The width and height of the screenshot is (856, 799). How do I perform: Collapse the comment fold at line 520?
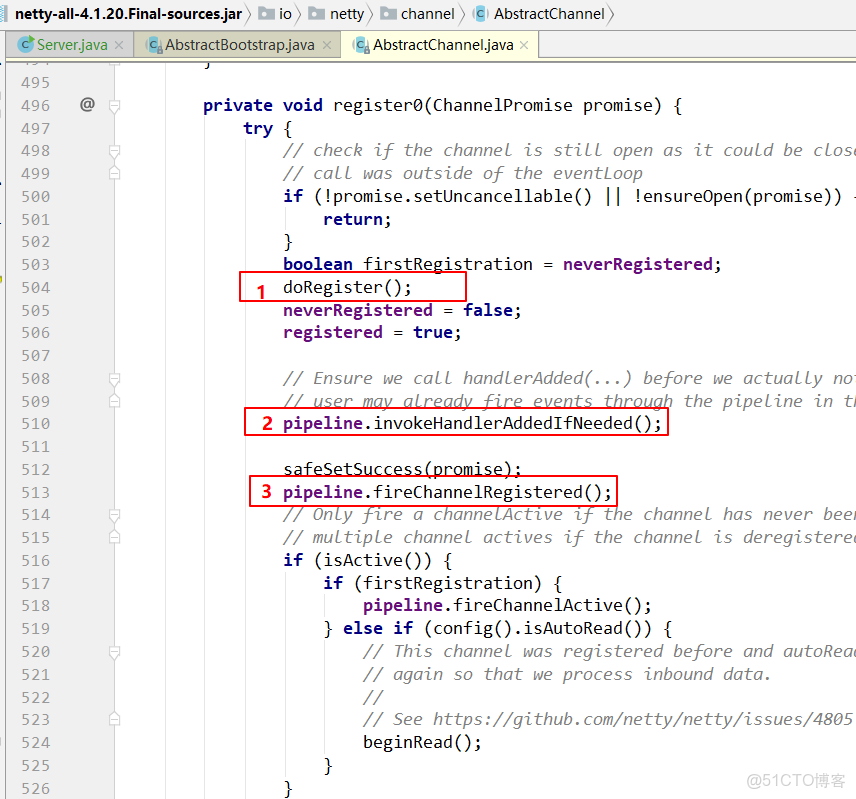pos(114,652)
